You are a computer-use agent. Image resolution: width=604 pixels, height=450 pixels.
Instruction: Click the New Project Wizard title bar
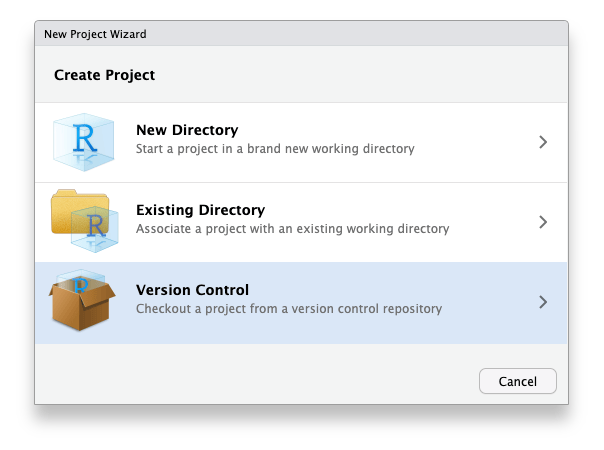tap(300, 34)
